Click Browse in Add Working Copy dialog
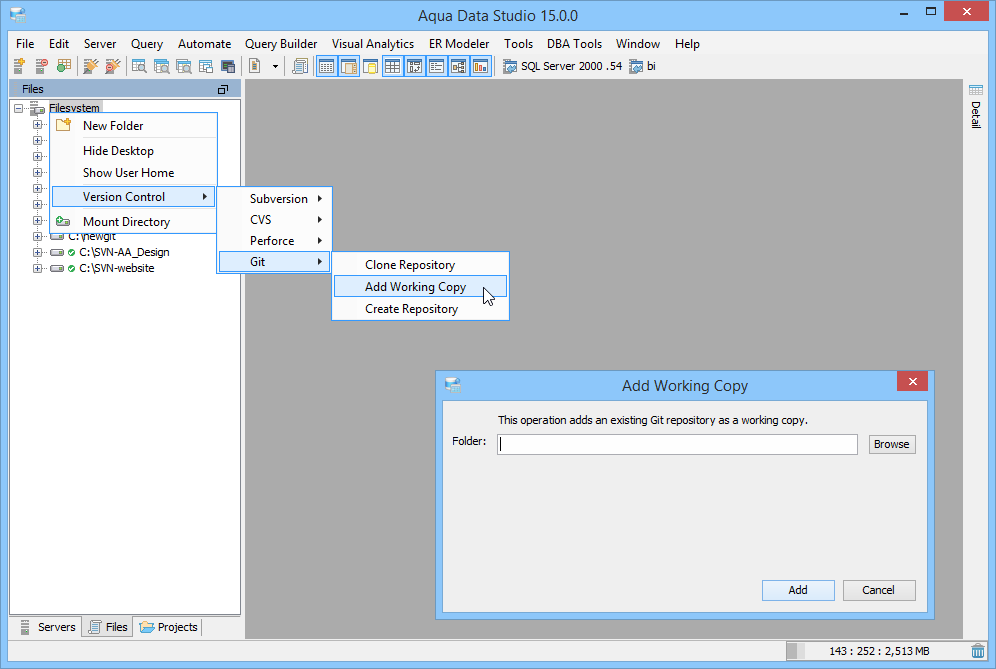 [x=892, y=444]
